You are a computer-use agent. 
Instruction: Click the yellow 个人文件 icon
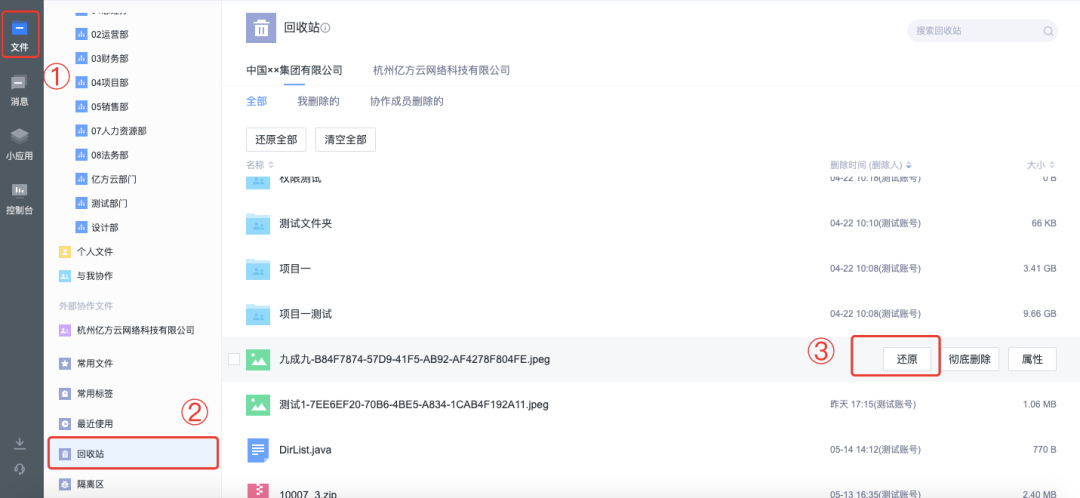[65, 251]
